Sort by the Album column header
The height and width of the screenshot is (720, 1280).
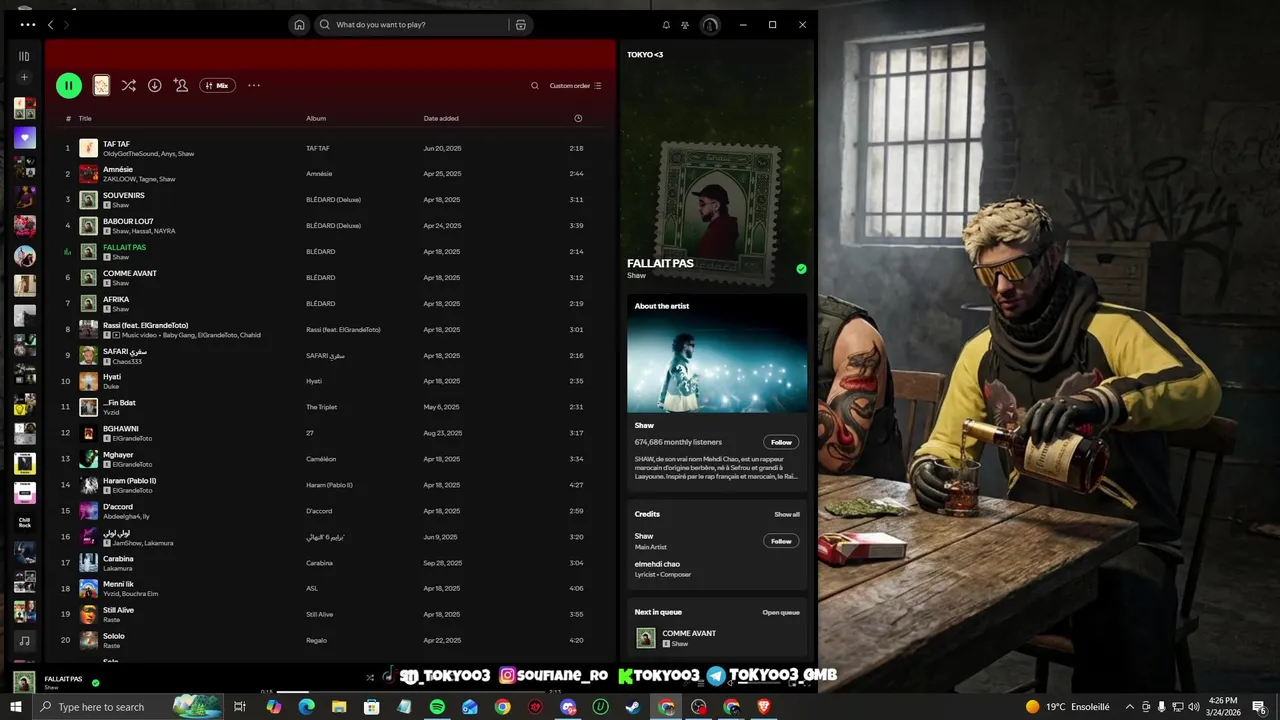click(x=316, y=118)
